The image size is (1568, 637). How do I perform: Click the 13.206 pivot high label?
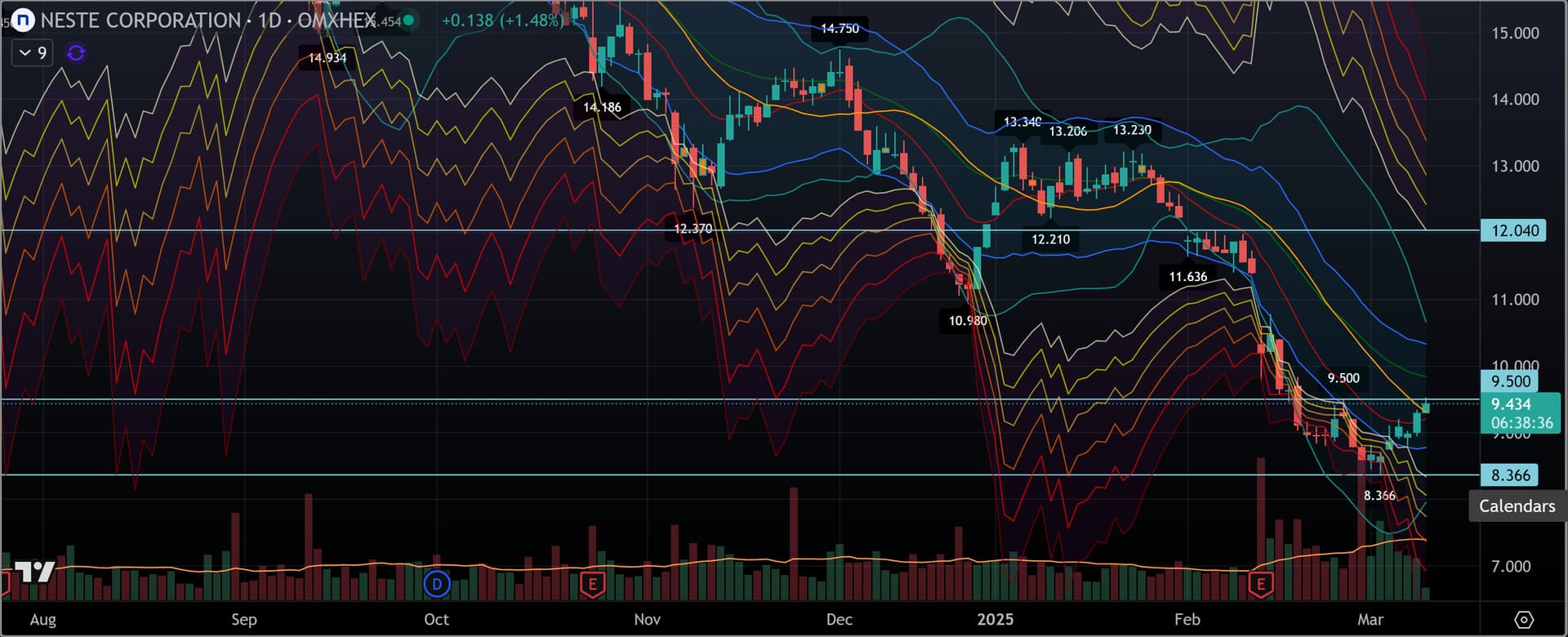tap(1067, 131)
